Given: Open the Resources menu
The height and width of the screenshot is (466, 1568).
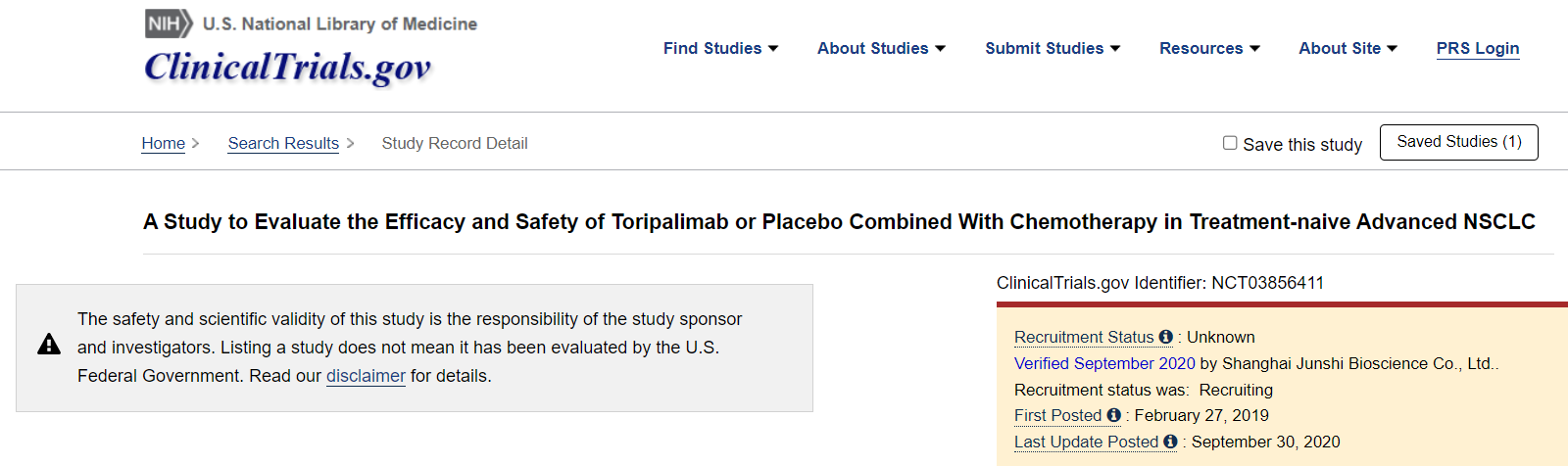Looking at the screenshot, I should (x=1209, y=48).
